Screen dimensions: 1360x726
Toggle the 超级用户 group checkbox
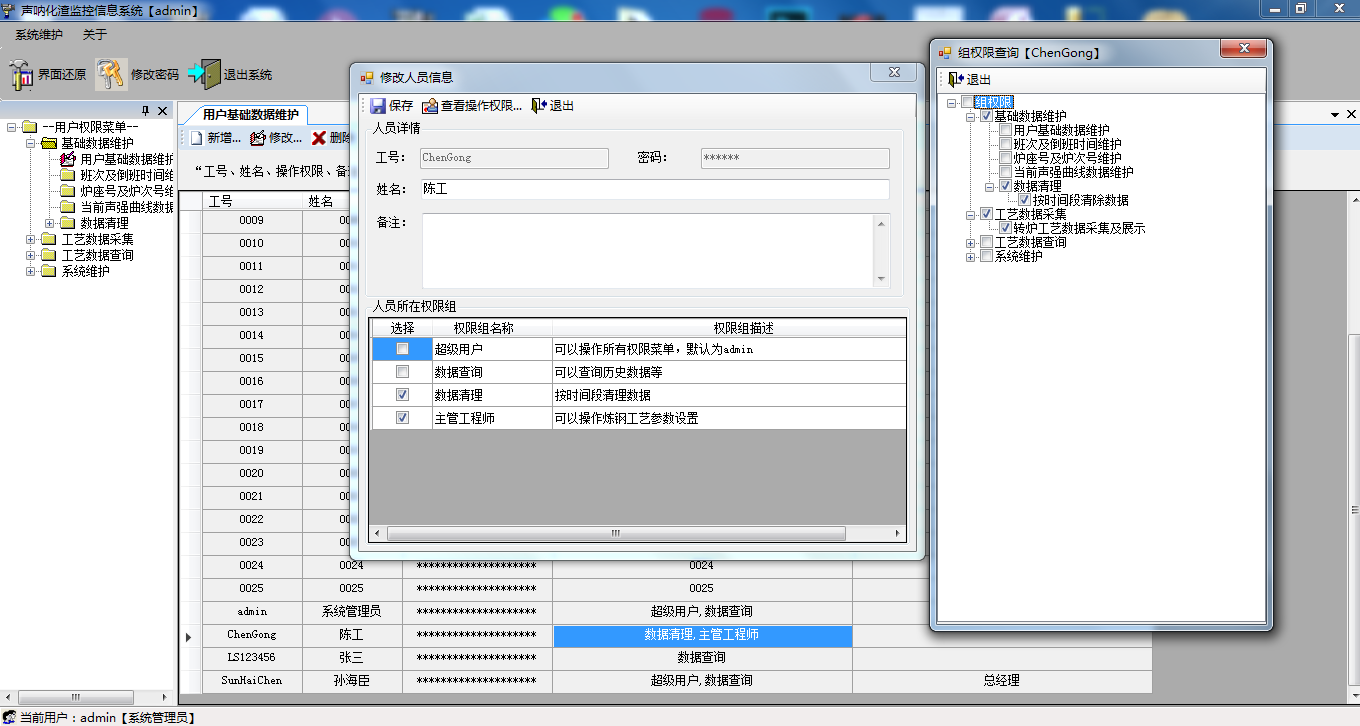click(402, 349)
